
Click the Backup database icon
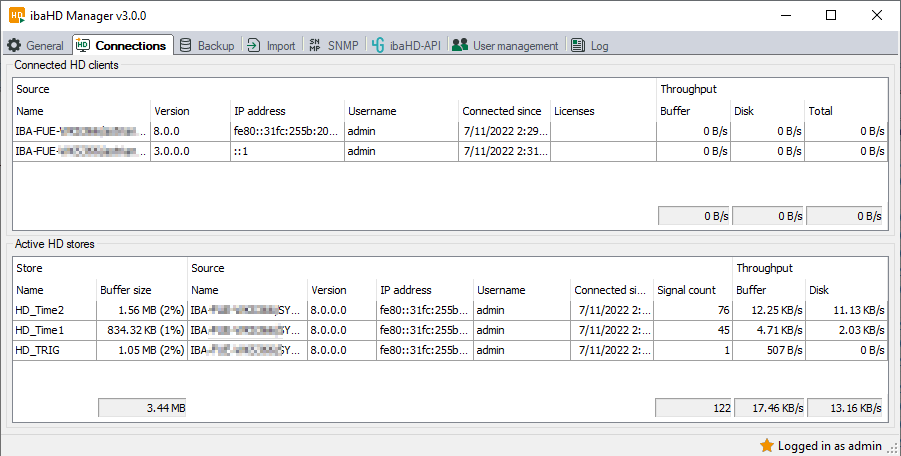tap(186, 46)
